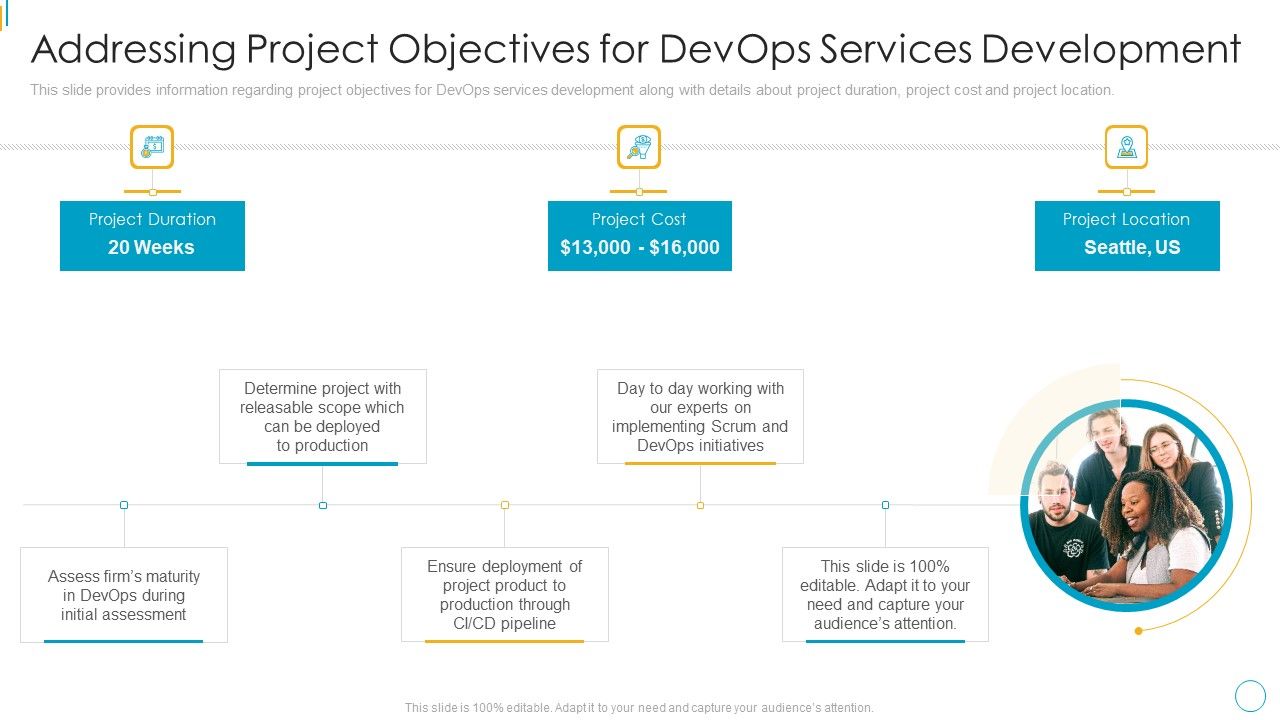This screenshot has height=720, width=1280.
Task: Toggle the timeline node under Determine project box
Action: pyautogui.click(x=322, y=505)
